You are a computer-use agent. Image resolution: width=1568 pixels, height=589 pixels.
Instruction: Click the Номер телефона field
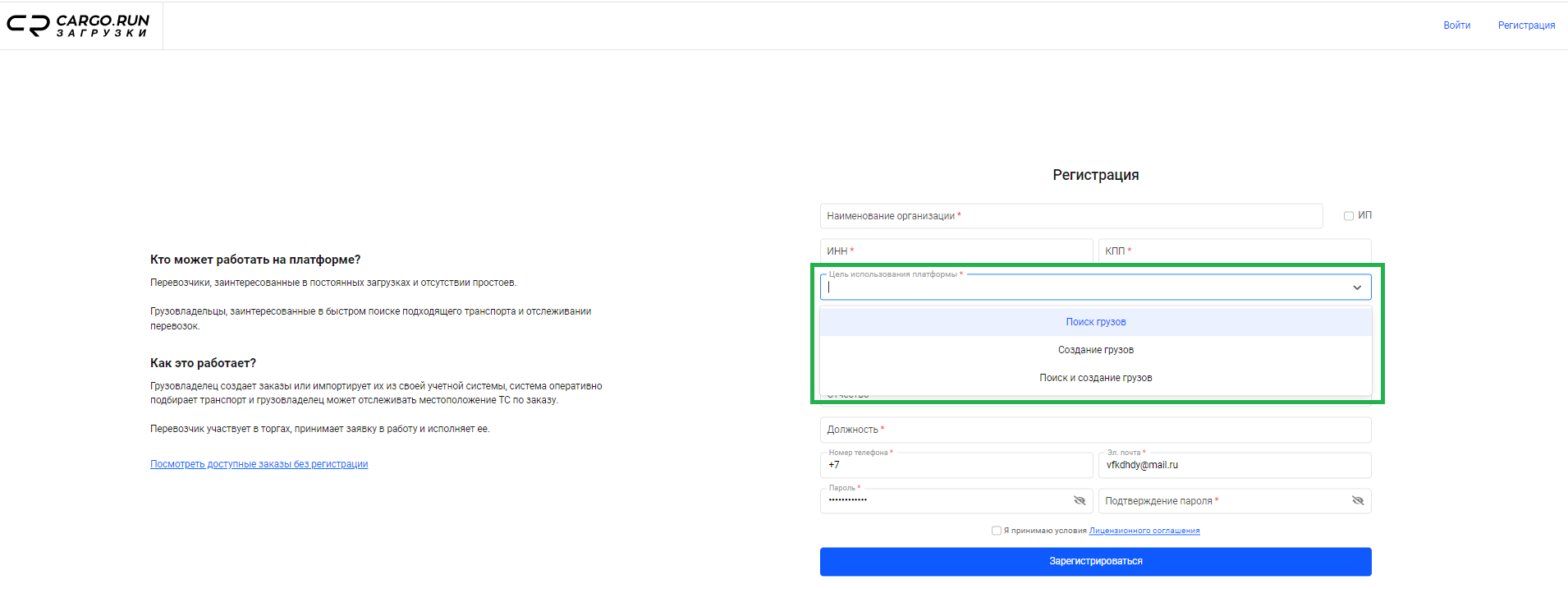pos(956,465)
